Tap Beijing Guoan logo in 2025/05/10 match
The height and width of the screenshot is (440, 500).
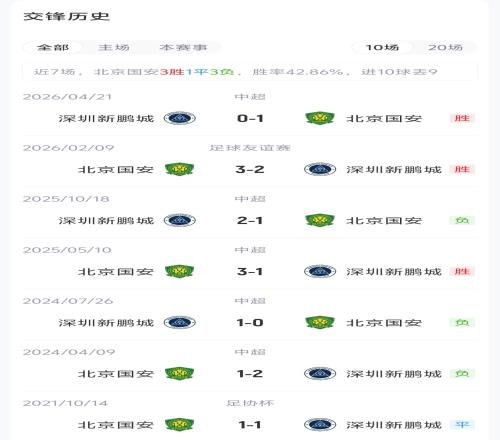[180, 271]
